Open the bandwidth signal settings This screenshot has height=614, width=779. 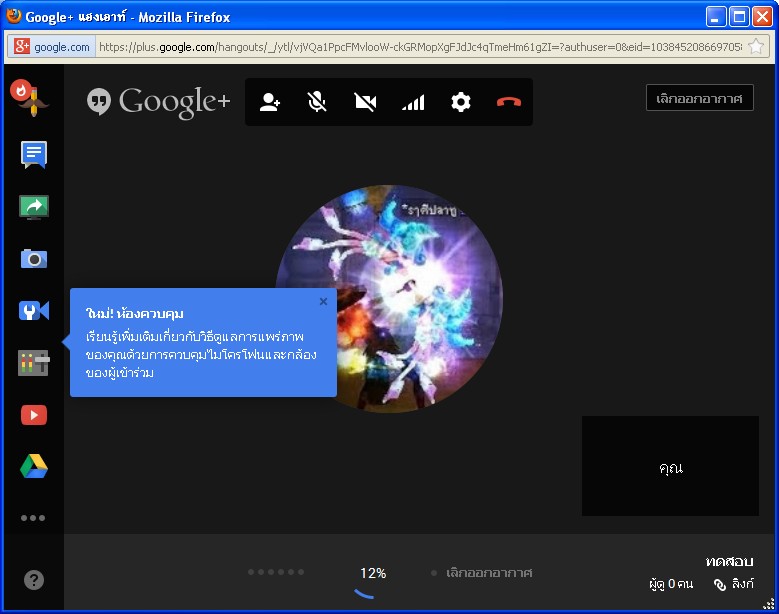coord(413,102)
